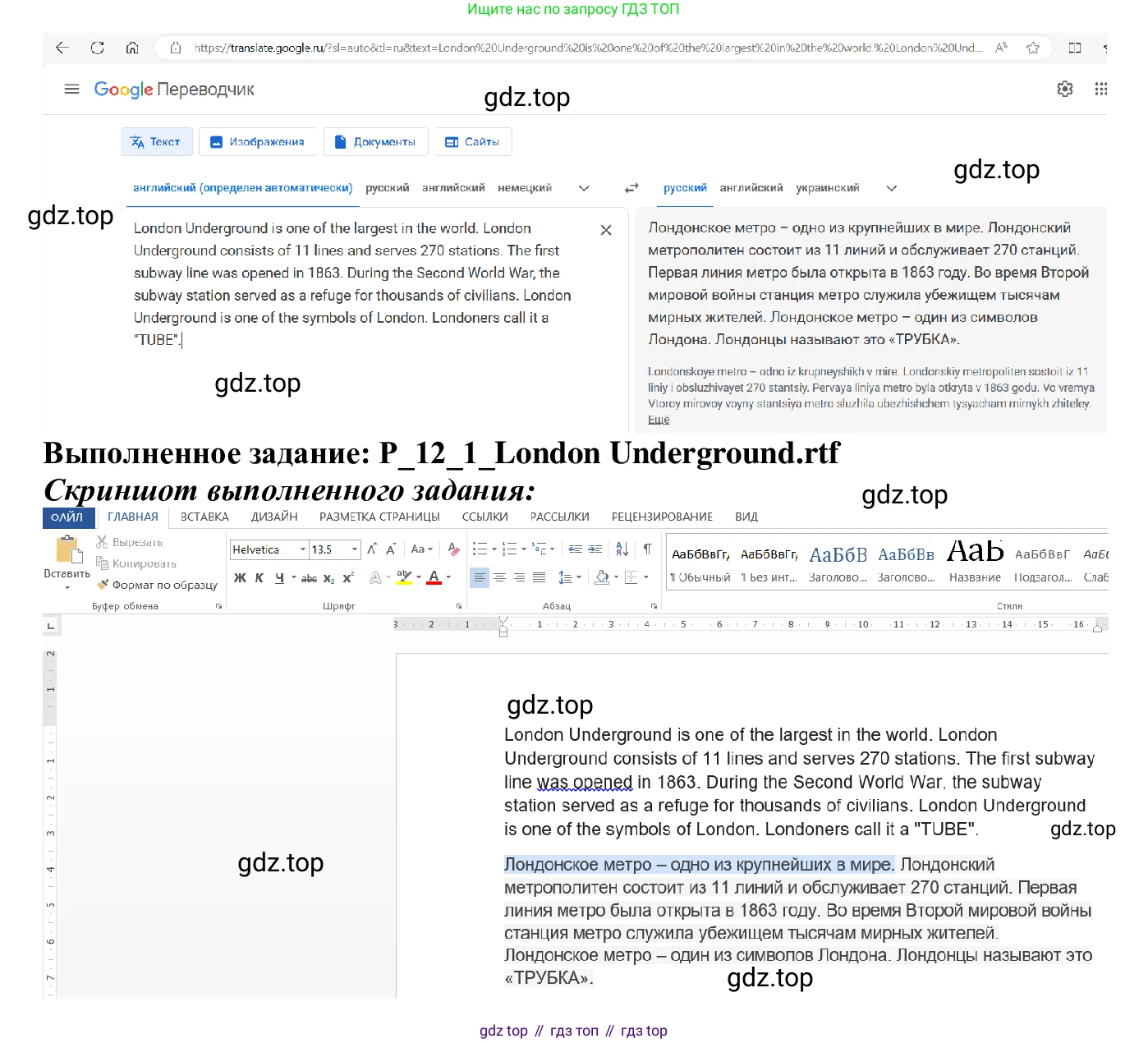The height and width of the screenshot is (1043, 1148).
Task: Open the Helvetica font name dropdown
Action: [303, 549]
